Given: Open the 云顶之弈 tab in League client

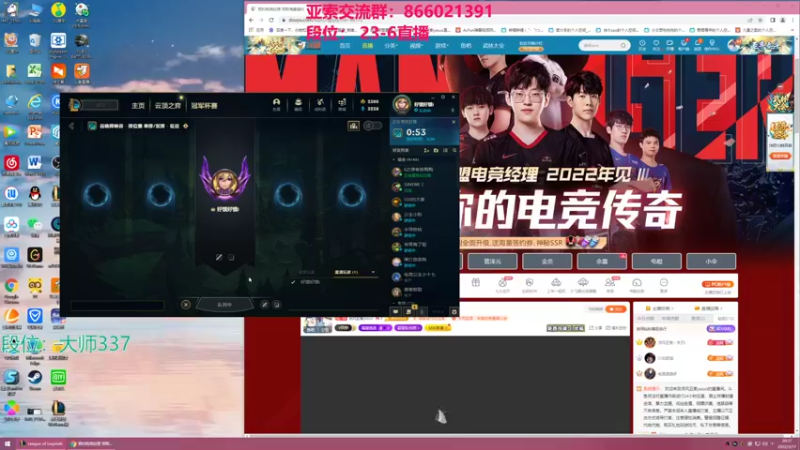Looking at the screenshot, I should pyautogui.click(x=168, y=106).
